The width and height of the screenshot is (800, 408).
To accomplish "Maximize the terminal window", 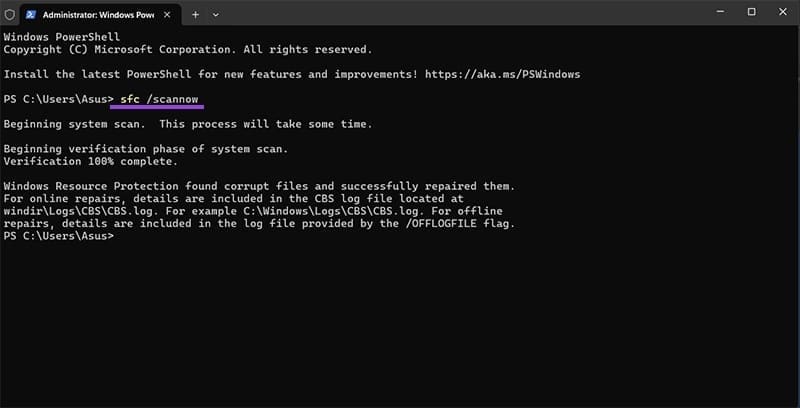I will (x=751, y=12).
